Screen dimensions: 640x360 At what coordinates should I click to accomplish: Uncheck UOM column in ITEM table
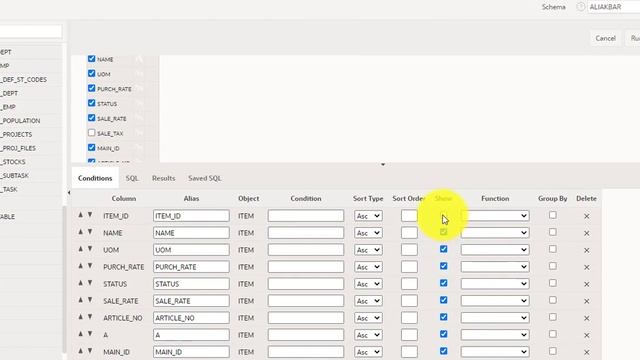click(91, 73)
